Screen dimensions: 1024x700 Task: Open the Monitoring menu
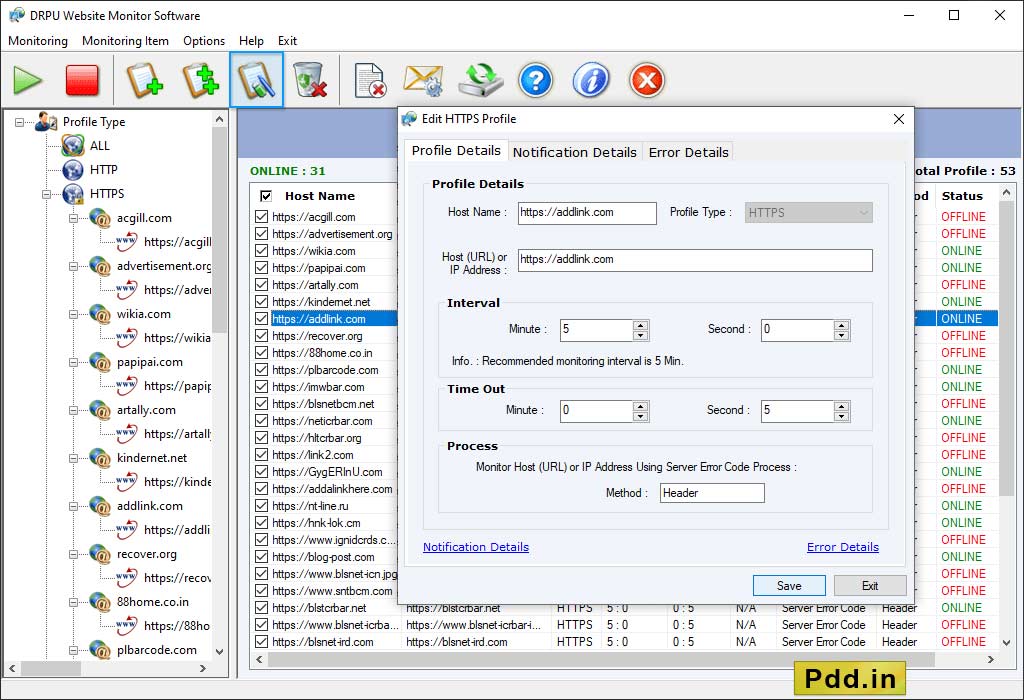point(38,40)
